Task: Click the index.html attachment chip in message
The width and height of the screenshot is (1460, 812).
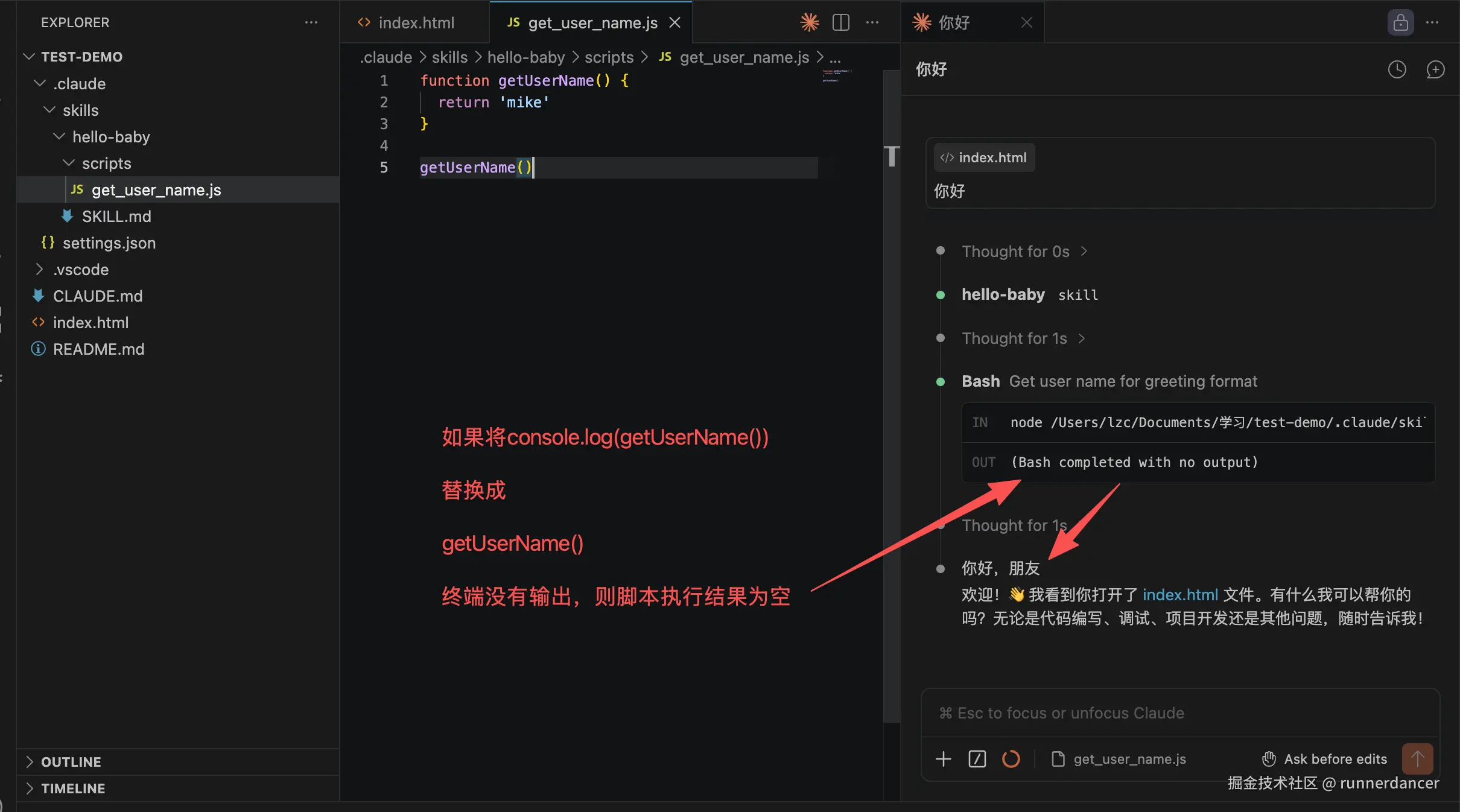Action: click(x=984, y=157)
